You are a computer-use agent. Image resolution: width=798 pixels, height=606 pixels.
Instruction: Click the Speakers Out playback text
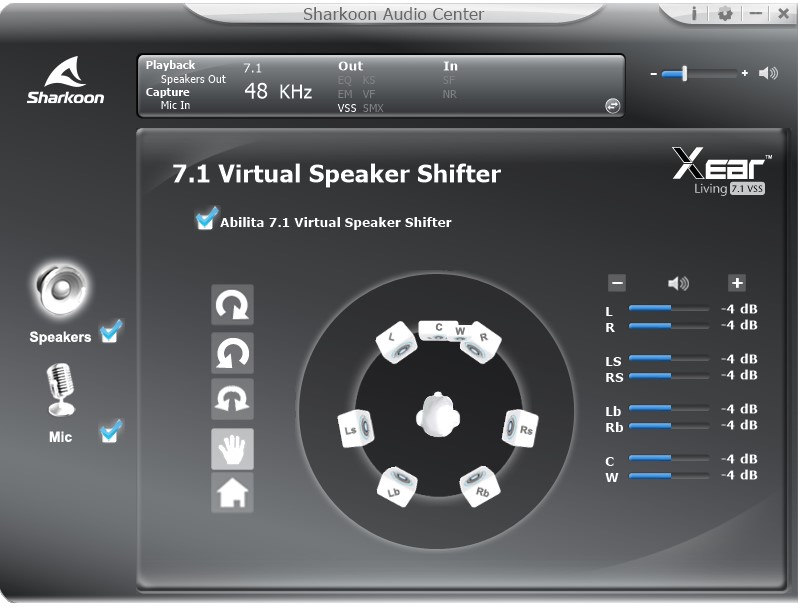point(193,79)
